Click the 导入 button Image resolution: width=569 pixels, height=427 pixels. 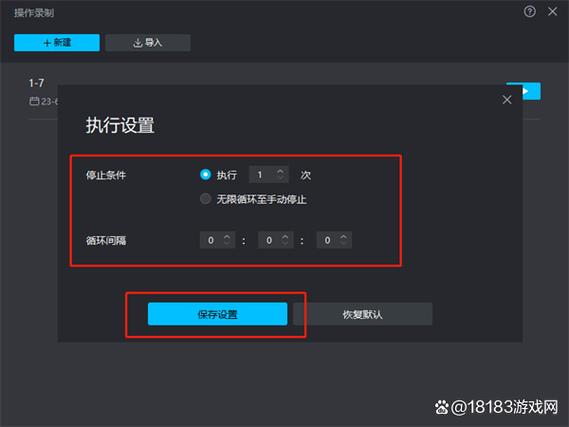pyautogui.click(x=148, y=43)
